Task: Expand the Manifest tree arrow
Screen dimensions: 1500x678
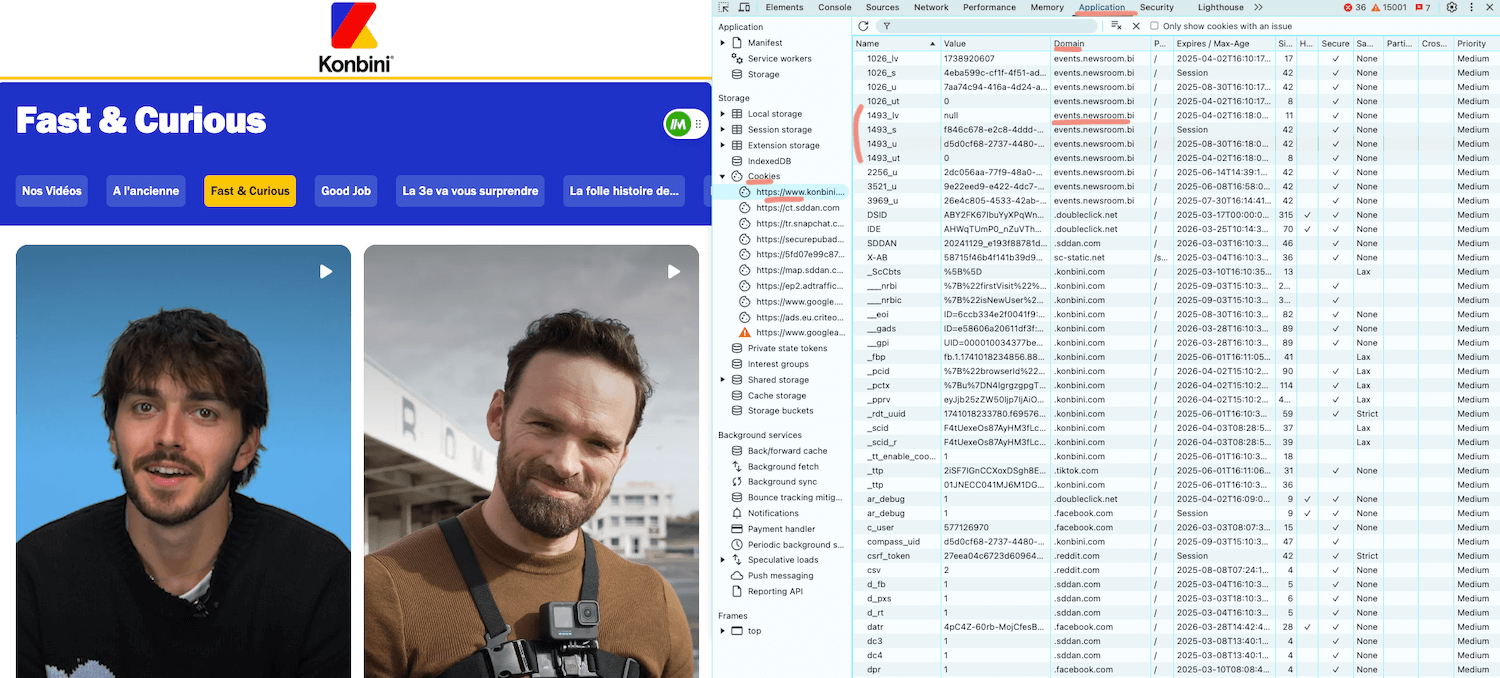Action: (723, 43)
